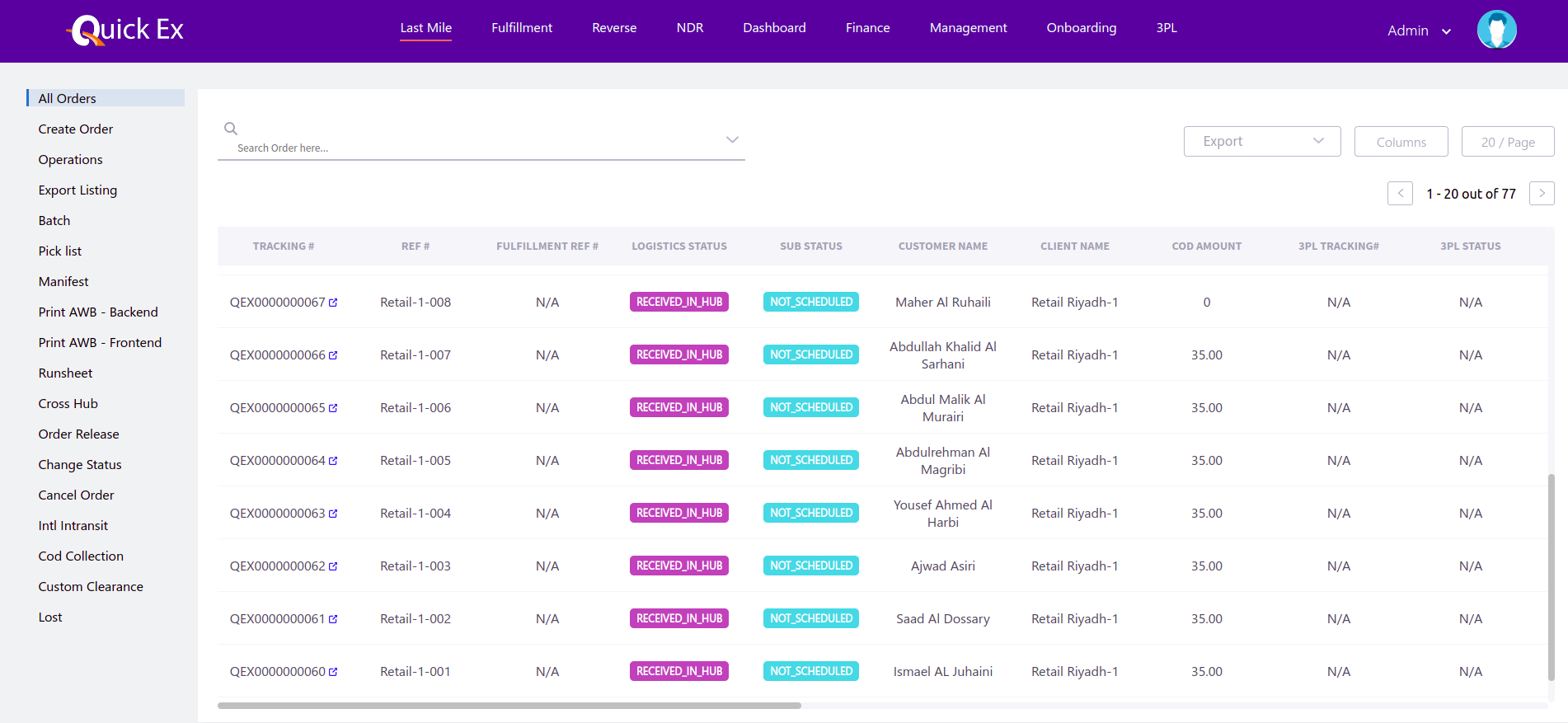Click the horizontal table scrollbar

[x=509, y=706]
